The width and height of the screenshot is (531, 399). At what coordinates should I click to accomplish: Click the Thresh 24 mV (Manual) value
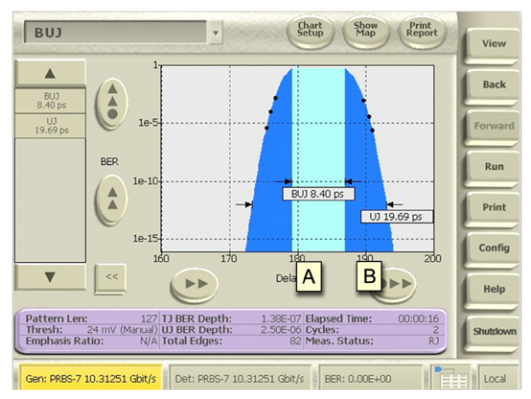[122, 330]
